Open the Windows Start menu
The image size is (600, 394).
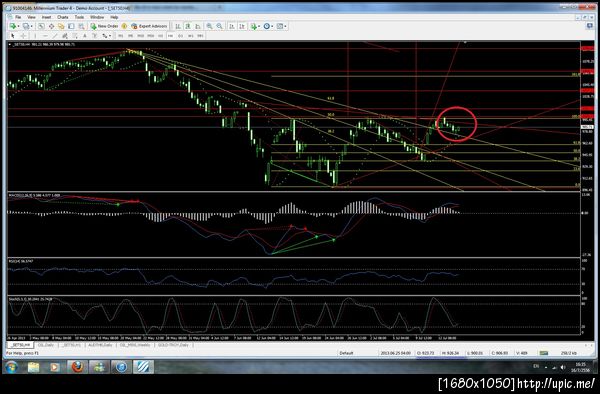(x=11, y=367)
